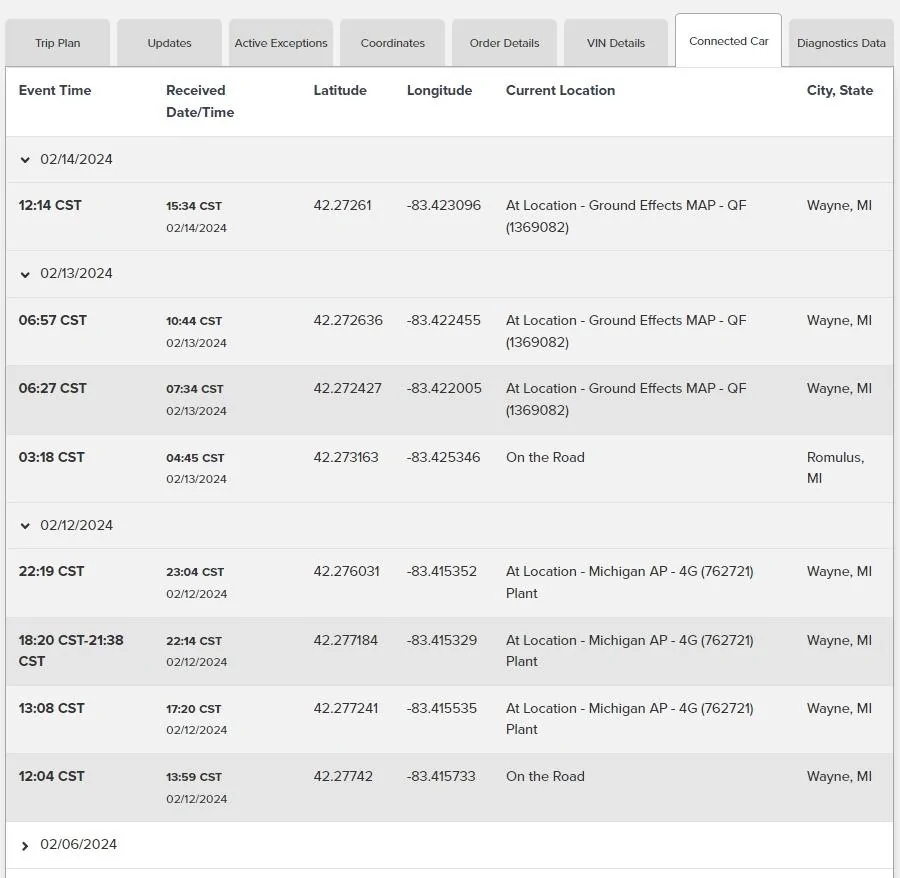Image resolution: width=900 pixels, height=878 pixels.
Task: Open the Active Exceptions tab
Action: [281, 43]
